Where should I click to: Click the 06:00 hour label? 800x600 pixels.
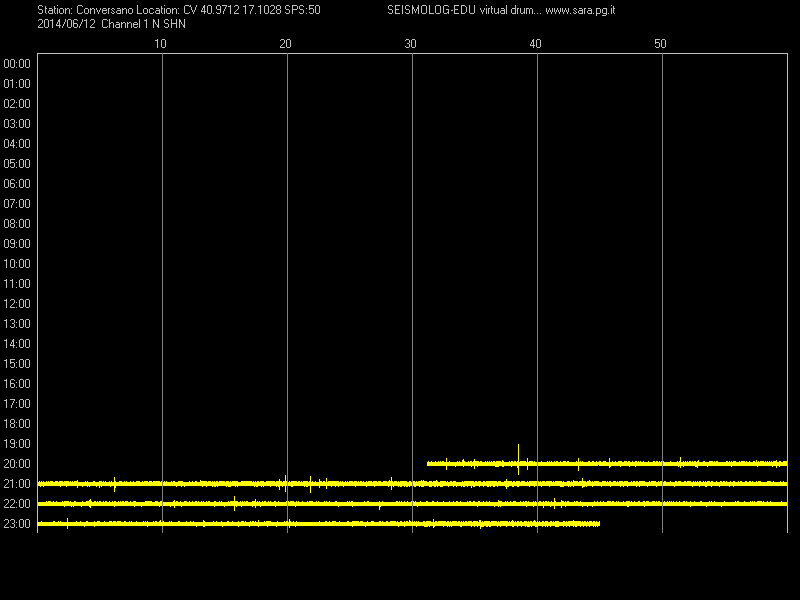[17, 184]
